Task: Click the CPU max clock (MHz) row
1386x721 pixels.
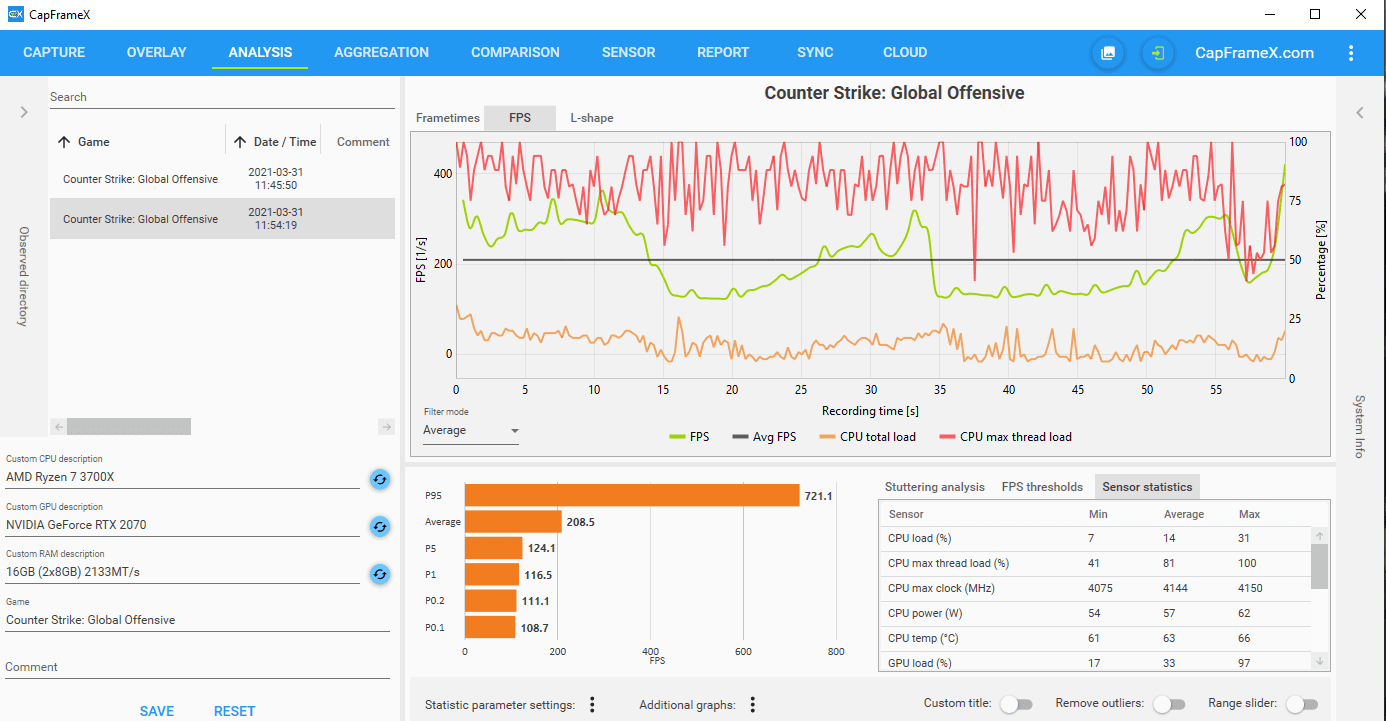Action: point(1095,588)
